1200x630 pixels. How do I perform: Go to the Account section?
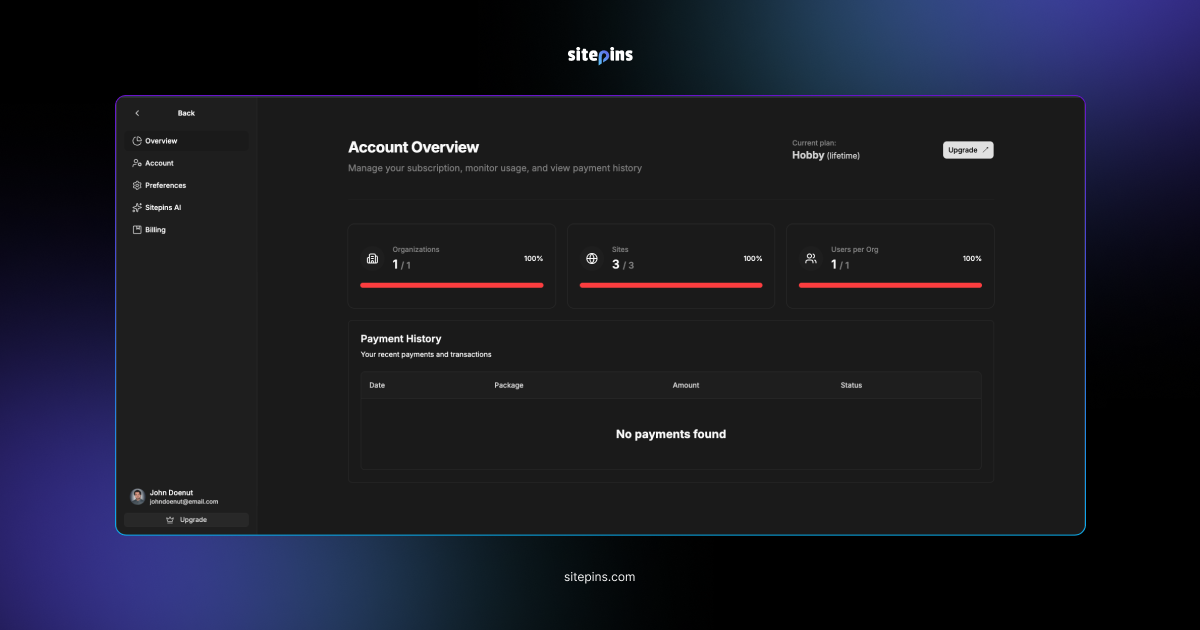click(159, 163)
